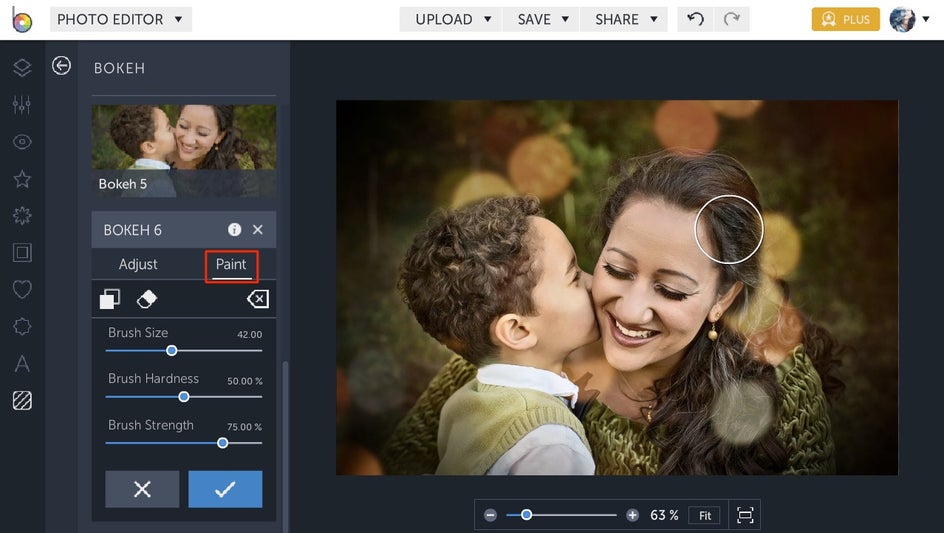Show Bokeh 6 info
This screenshot has height=533, width=944.
point(234,229)
